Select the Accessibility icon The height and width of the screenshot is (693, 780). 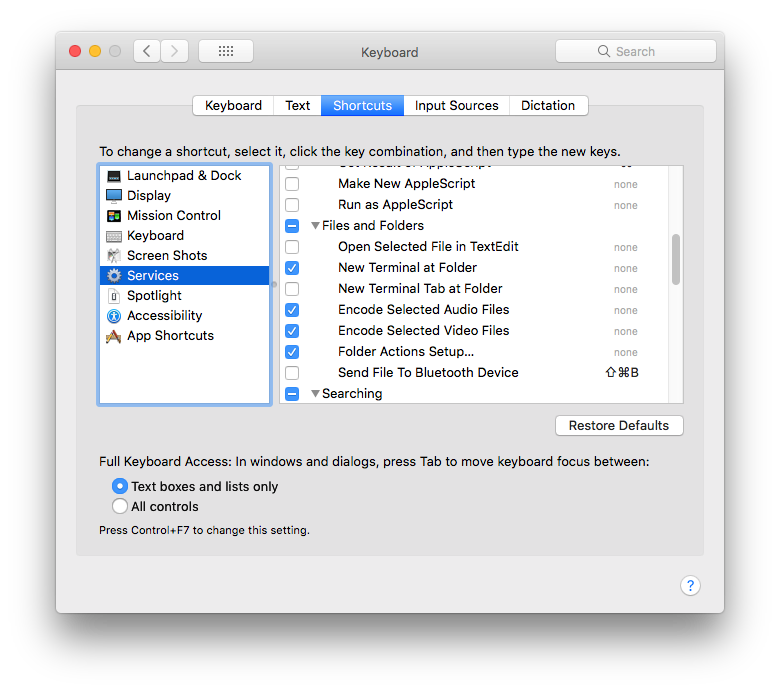114,316
